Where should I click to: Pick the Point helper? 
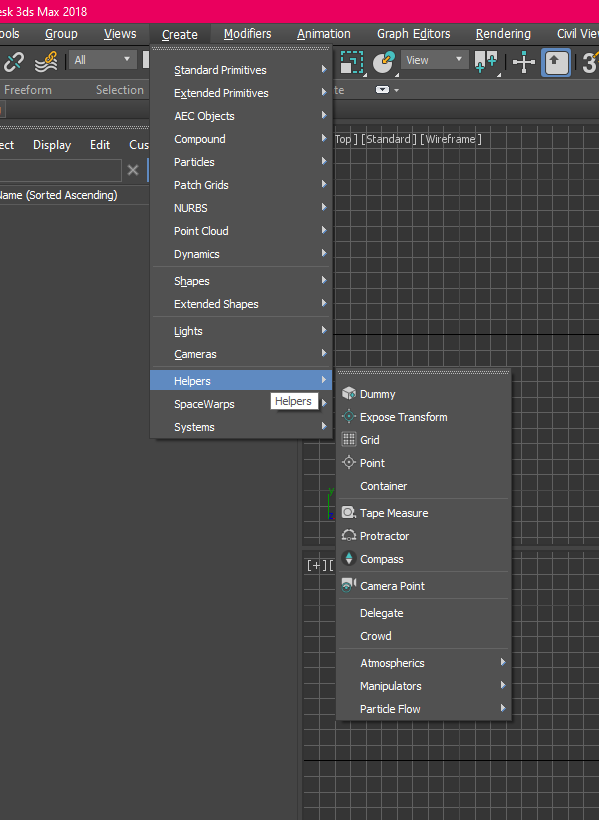(424, 463)
